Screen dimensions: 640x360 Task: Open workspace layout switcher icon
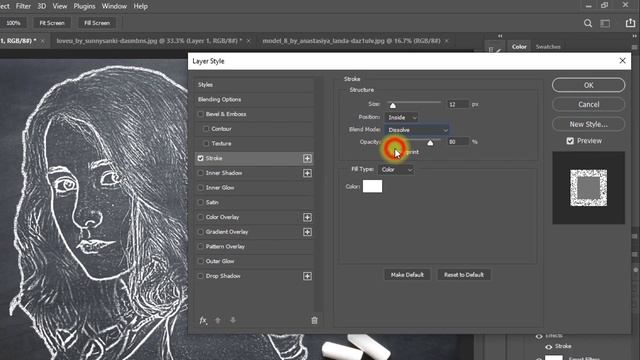(605, 23)
